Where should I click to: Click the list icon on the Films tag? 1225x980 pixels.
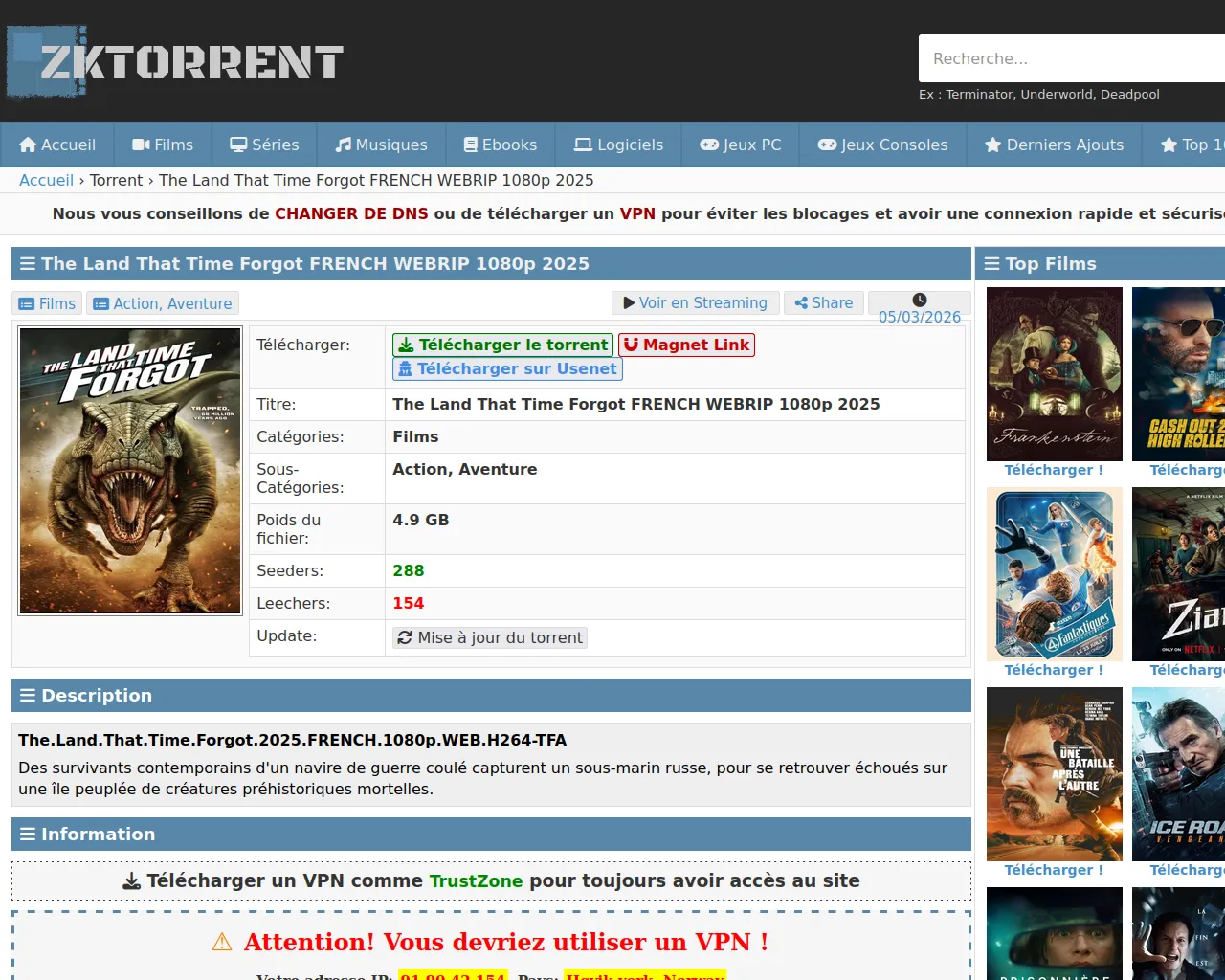27,303
